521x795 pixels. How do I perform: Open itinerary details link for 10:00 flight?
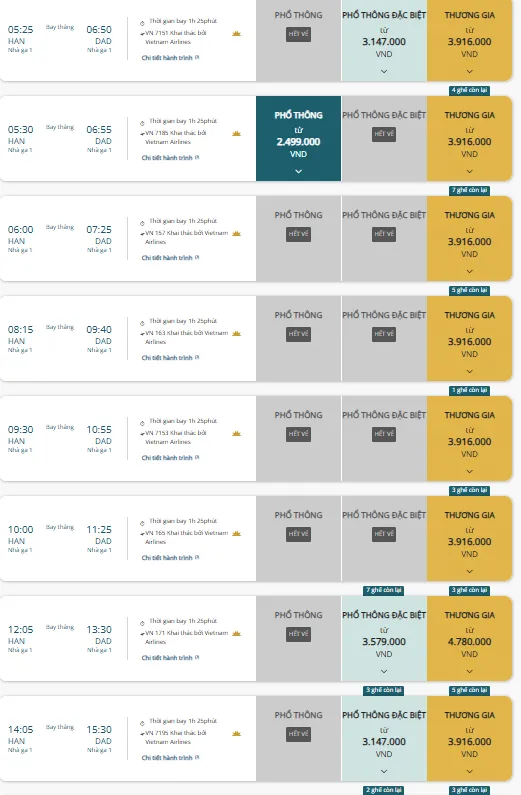pos(167,558)
